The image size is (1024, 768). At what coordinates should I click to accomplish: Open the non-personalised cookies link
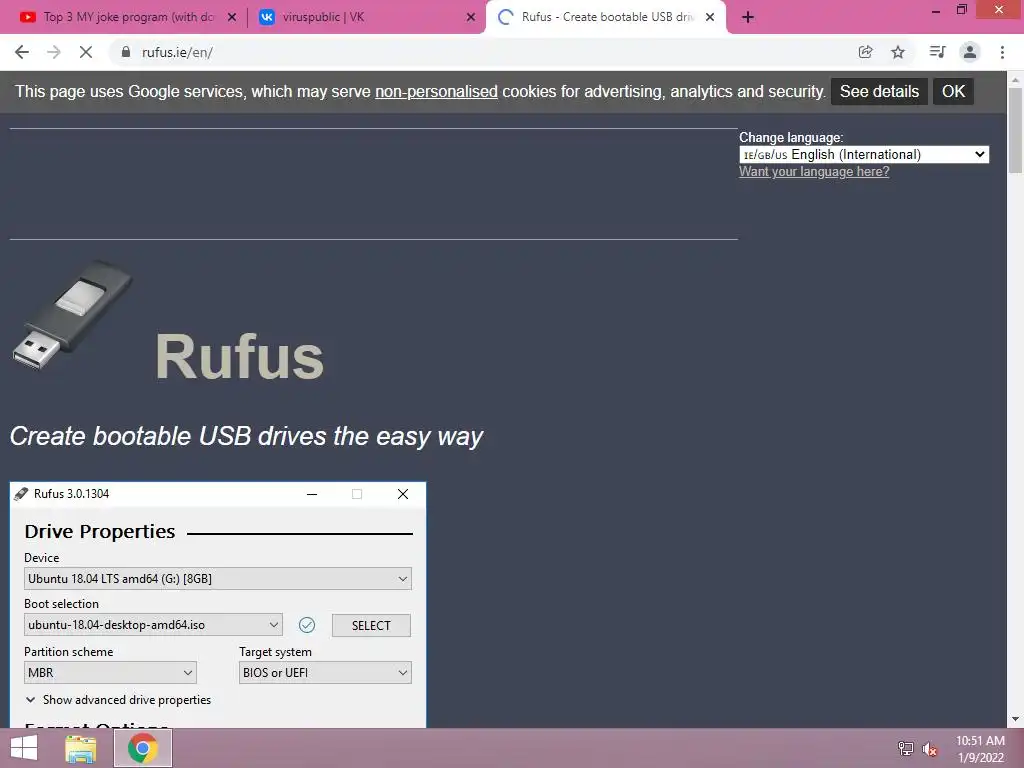436,91
